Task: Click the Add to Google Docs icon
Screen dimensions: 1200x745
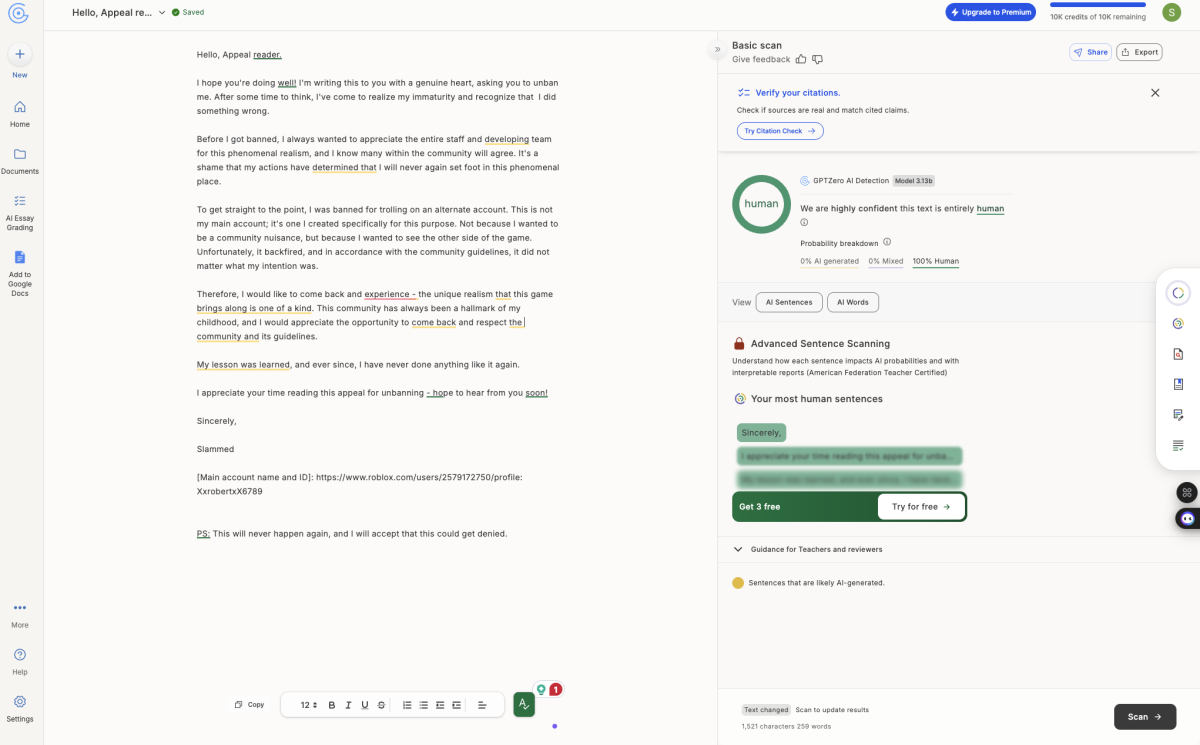Action: coord(20,257)
